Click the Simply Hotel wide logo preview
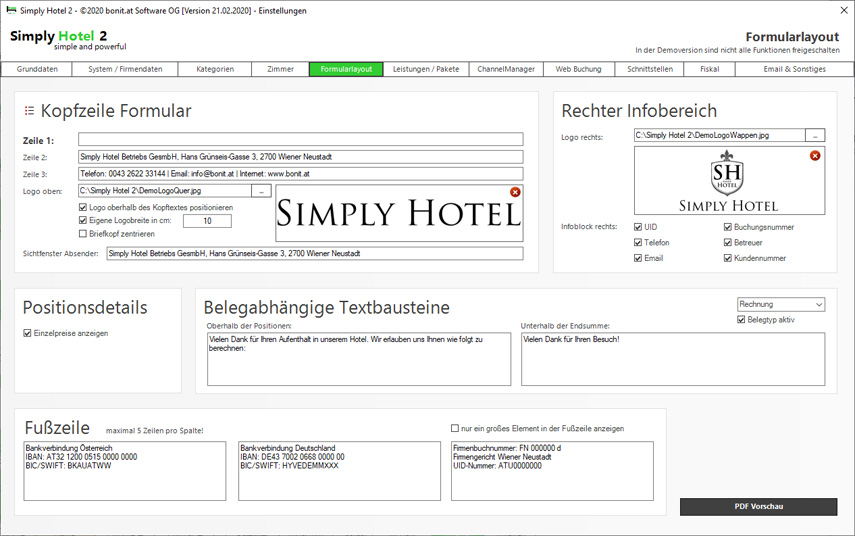Image resolution: width=855 pixels, height=536 pixels. click(399, 213)
